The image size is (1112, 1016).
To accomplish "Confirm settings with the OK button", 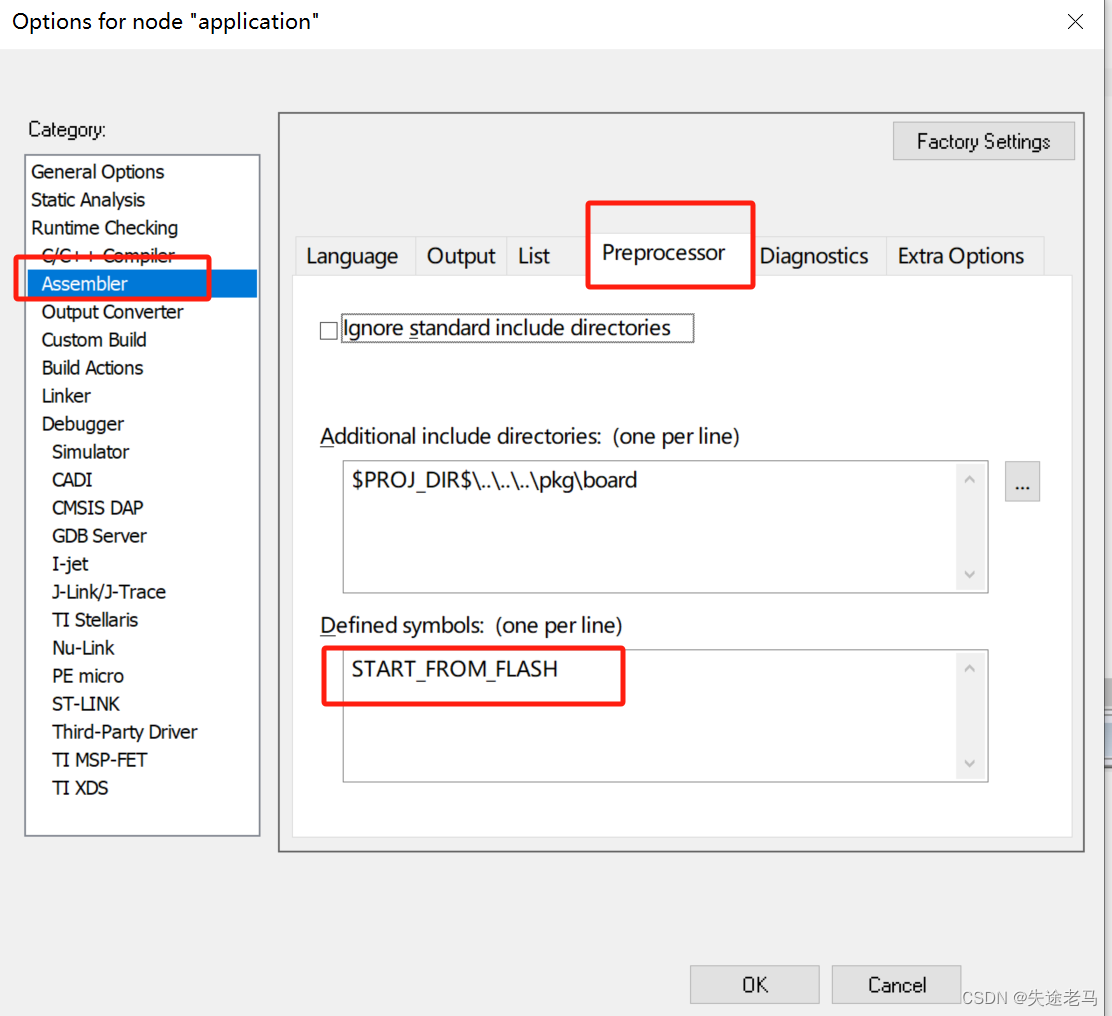I will pos(754,985).
